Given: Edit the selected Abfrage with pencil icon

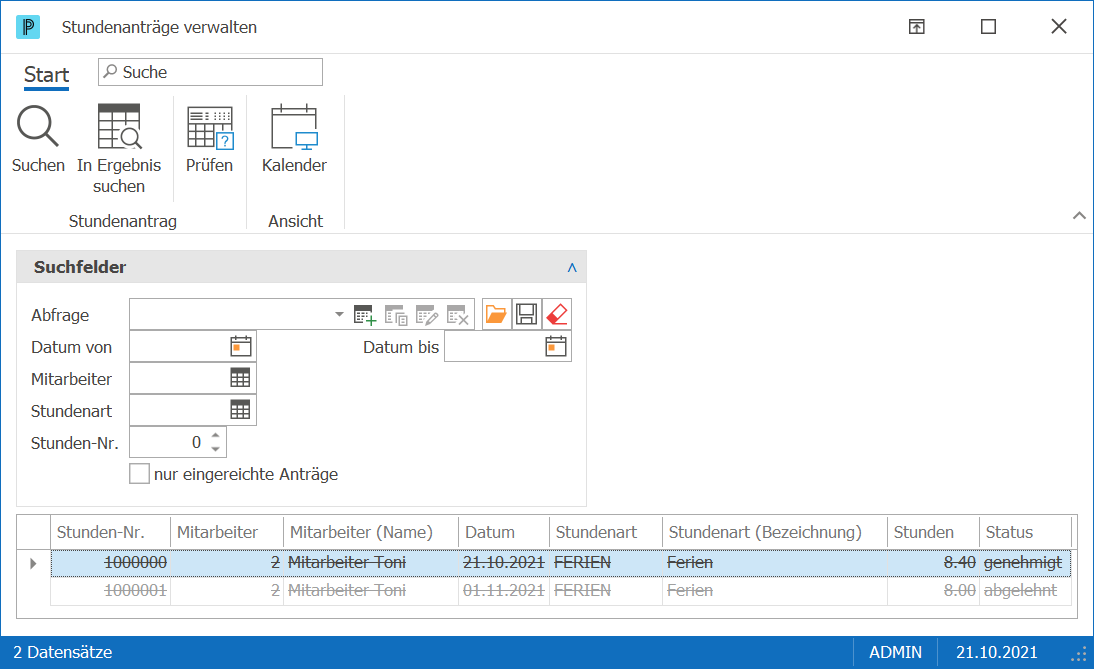Looking at the screenshot, I should click(x=426, y=315).
